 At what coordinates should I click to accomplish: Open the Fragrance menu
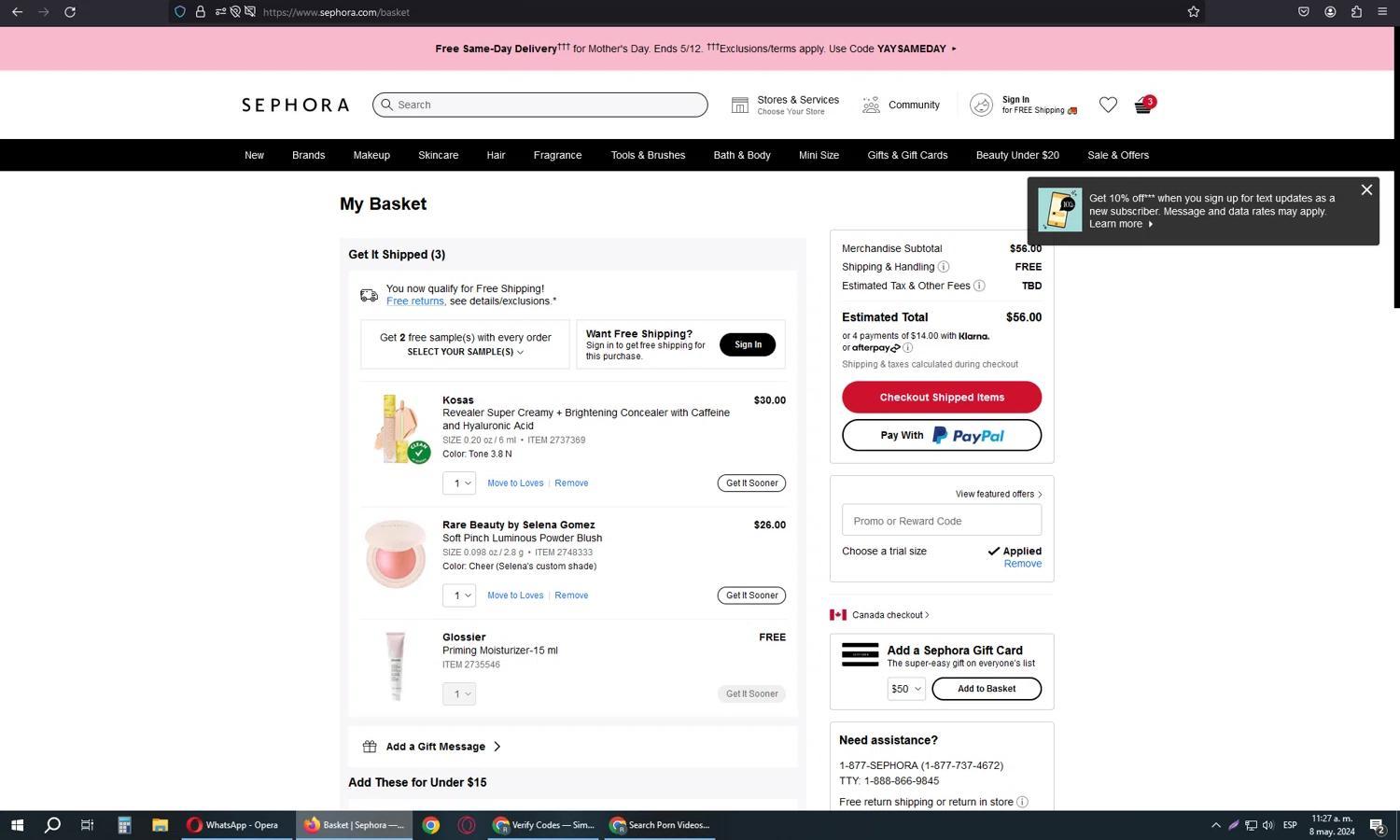point(557,155)
